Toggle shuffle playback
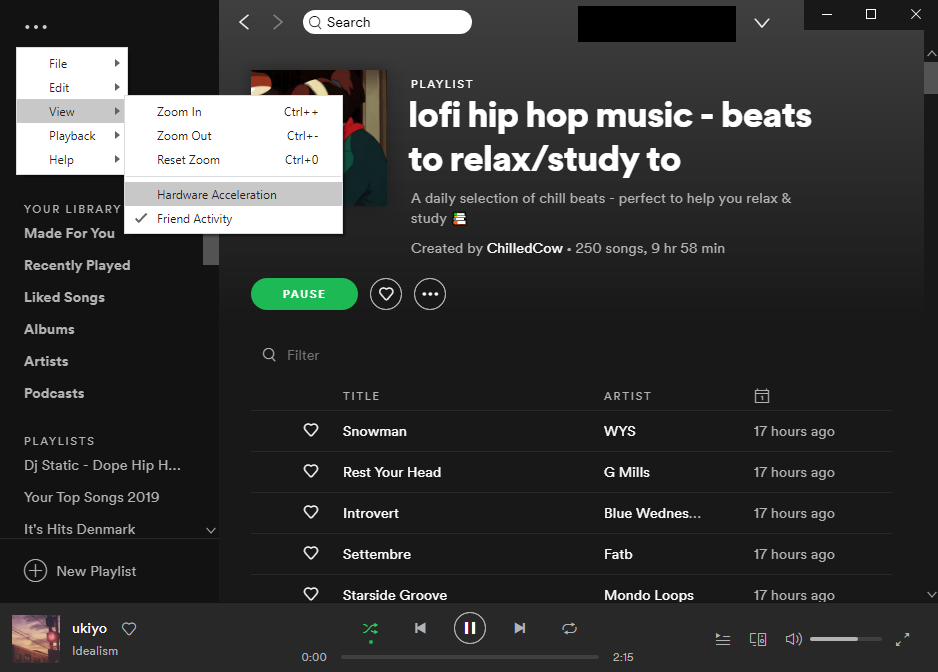This screenshot has height=672, width=938. click(x=370, y=628)
